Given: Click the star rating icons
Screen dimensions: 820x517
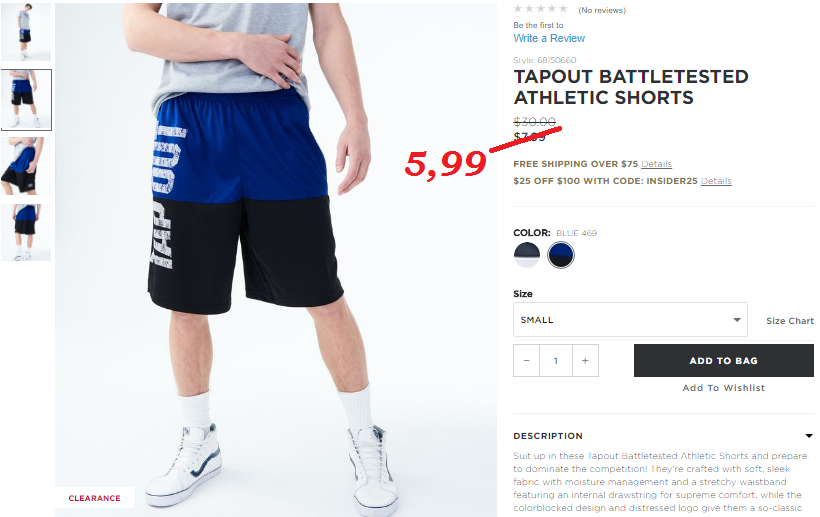Looking at the screenshot, I should [x=541, y=9].
